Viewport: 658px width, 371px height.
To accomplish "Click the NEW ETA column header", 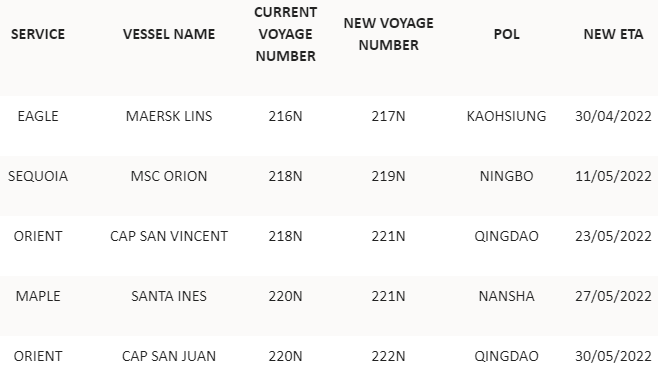I will click(613, 34).
